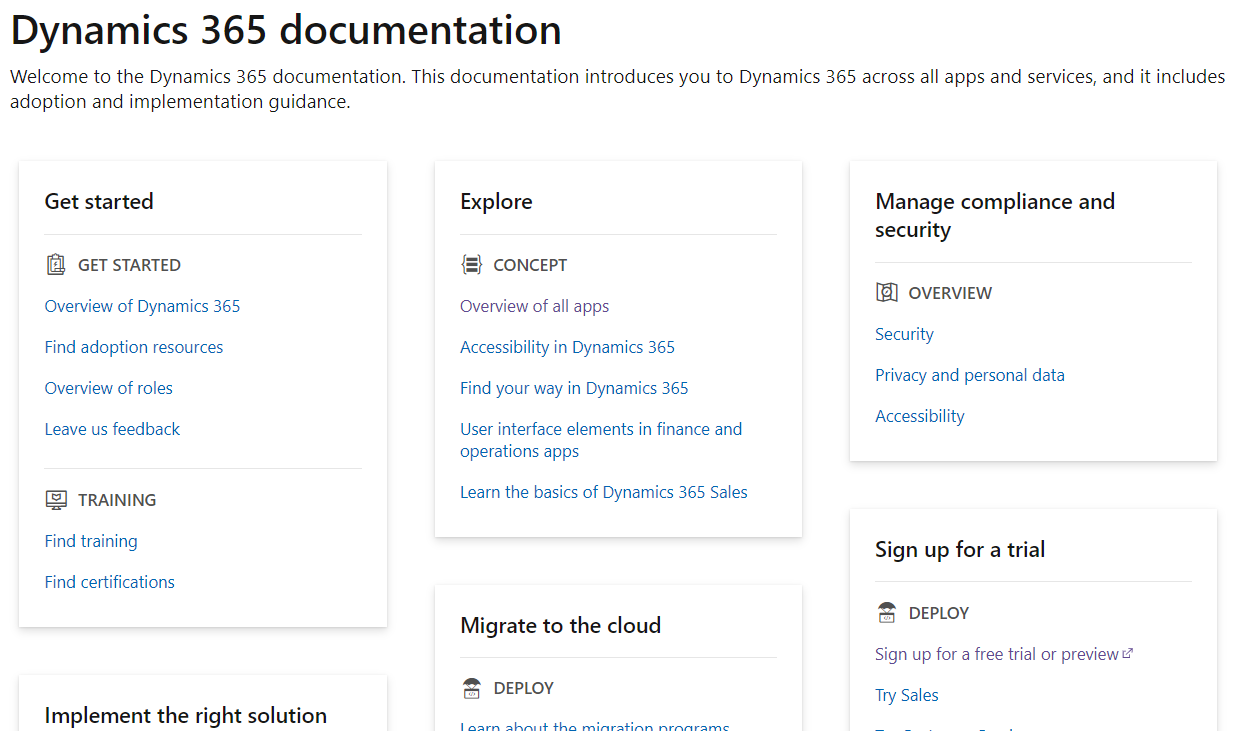Open Privacy and personal data link
The image size is (1257, 731).
tap(970, 375)
